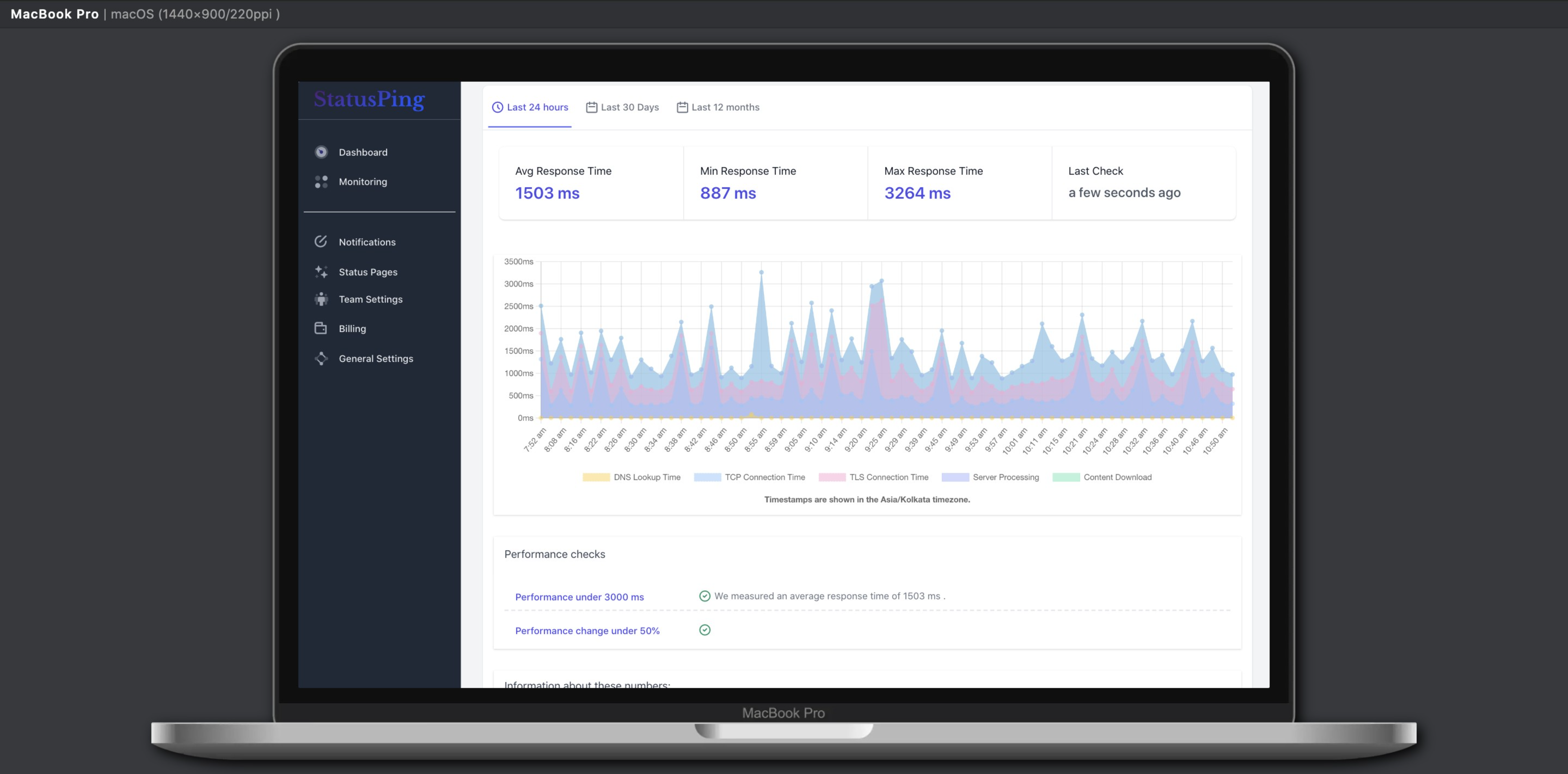Click the Billing wallet icon
This screenshot has width=1568, height=774.
[x=321, y=328]
